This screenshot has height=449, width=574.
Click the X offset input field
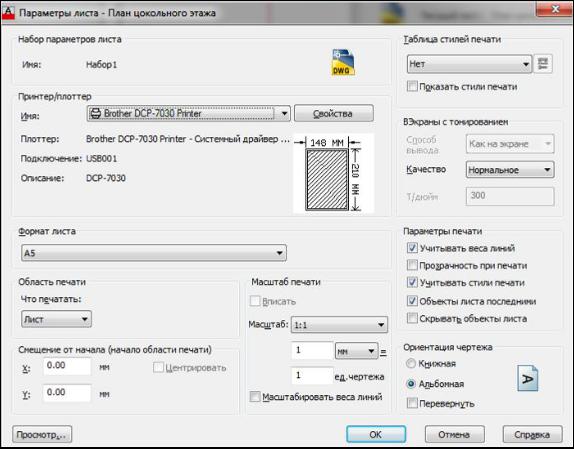(x=67, y=366)
